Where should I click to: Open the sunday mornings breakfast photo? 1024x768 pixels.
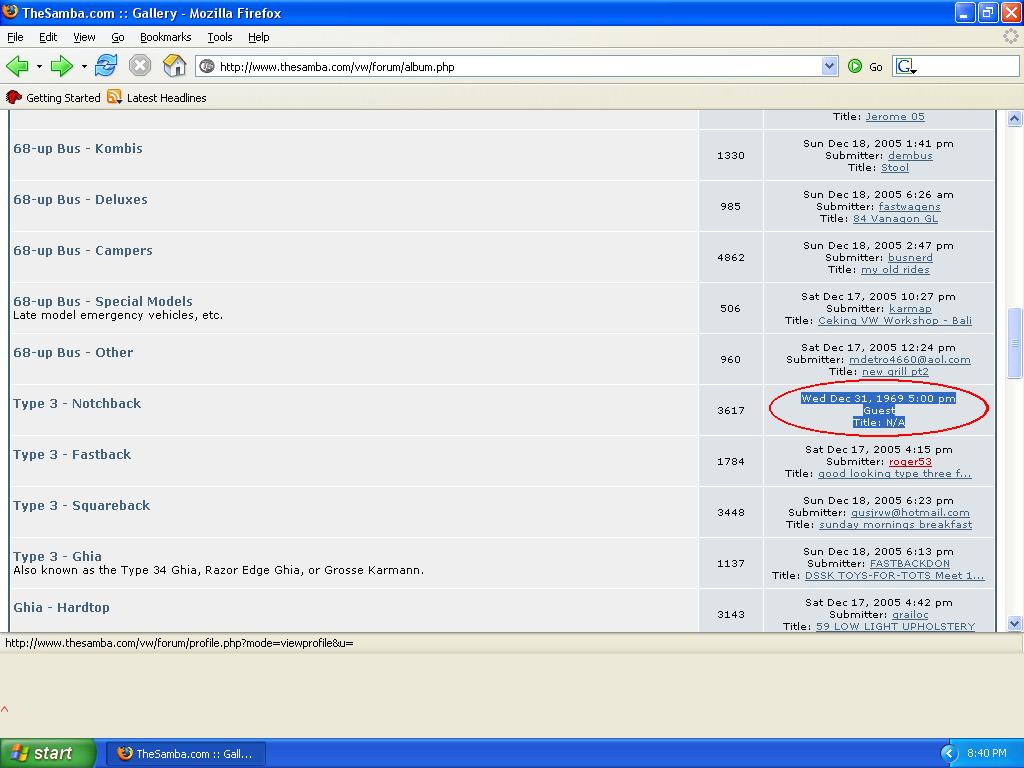point(895,524)
